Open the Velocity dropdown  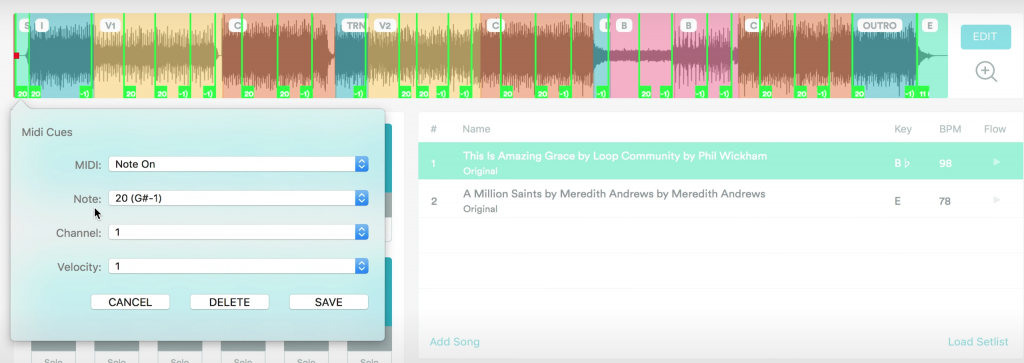[238, 266]
